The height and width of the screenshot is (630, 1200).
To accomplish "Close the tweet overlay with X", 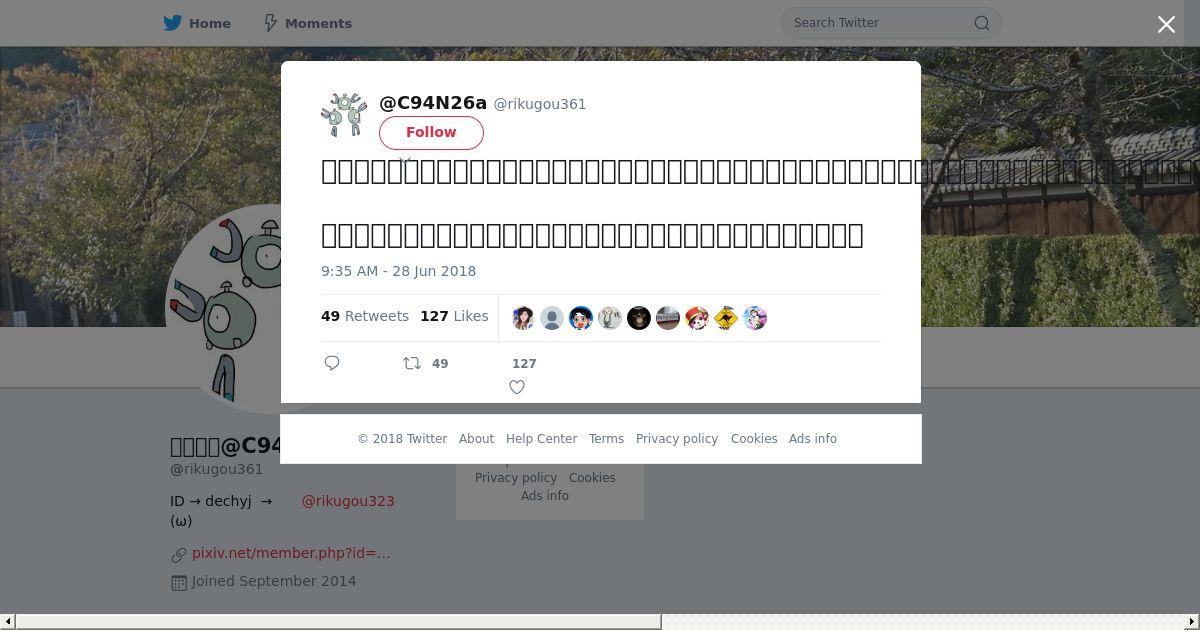I will (x=1166, y=25).
